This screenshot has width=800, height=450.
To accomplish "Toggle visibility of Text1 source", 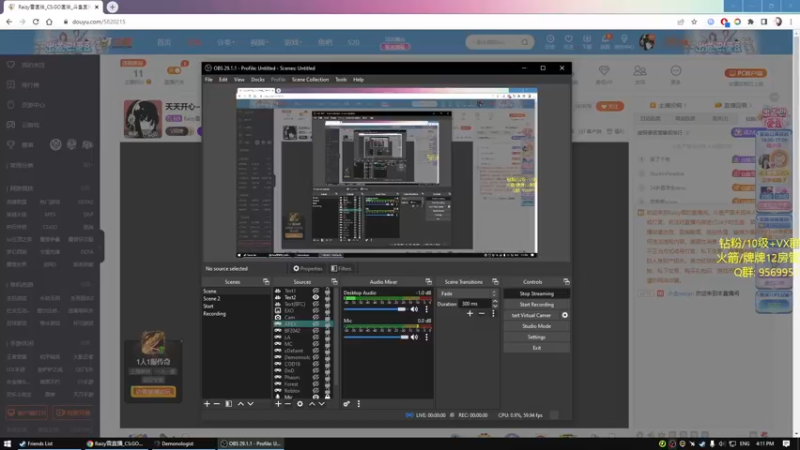I will (x=316, y=291).
